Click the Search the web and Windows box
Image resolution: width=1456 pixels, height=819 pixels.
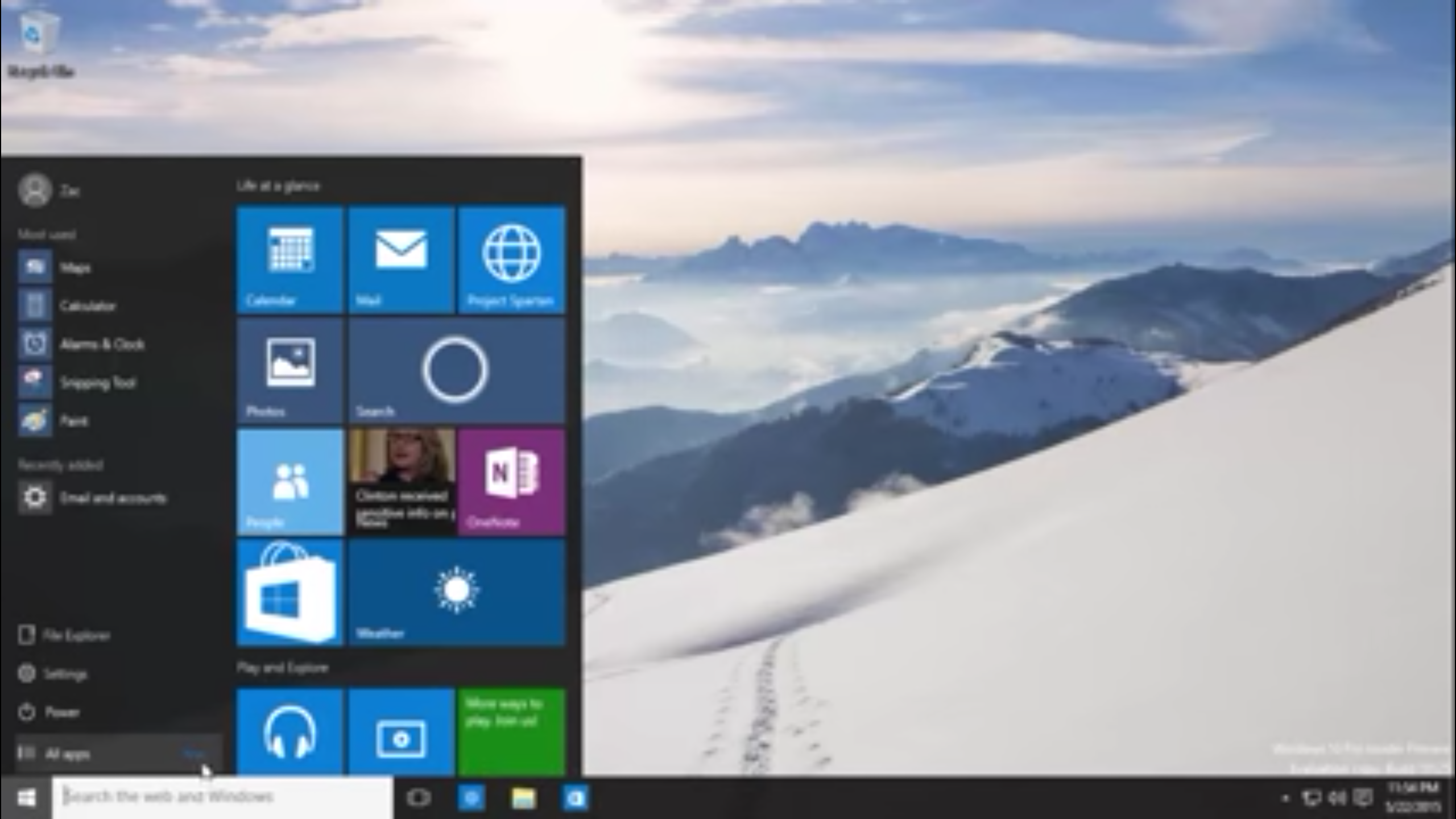click(222, 797)
